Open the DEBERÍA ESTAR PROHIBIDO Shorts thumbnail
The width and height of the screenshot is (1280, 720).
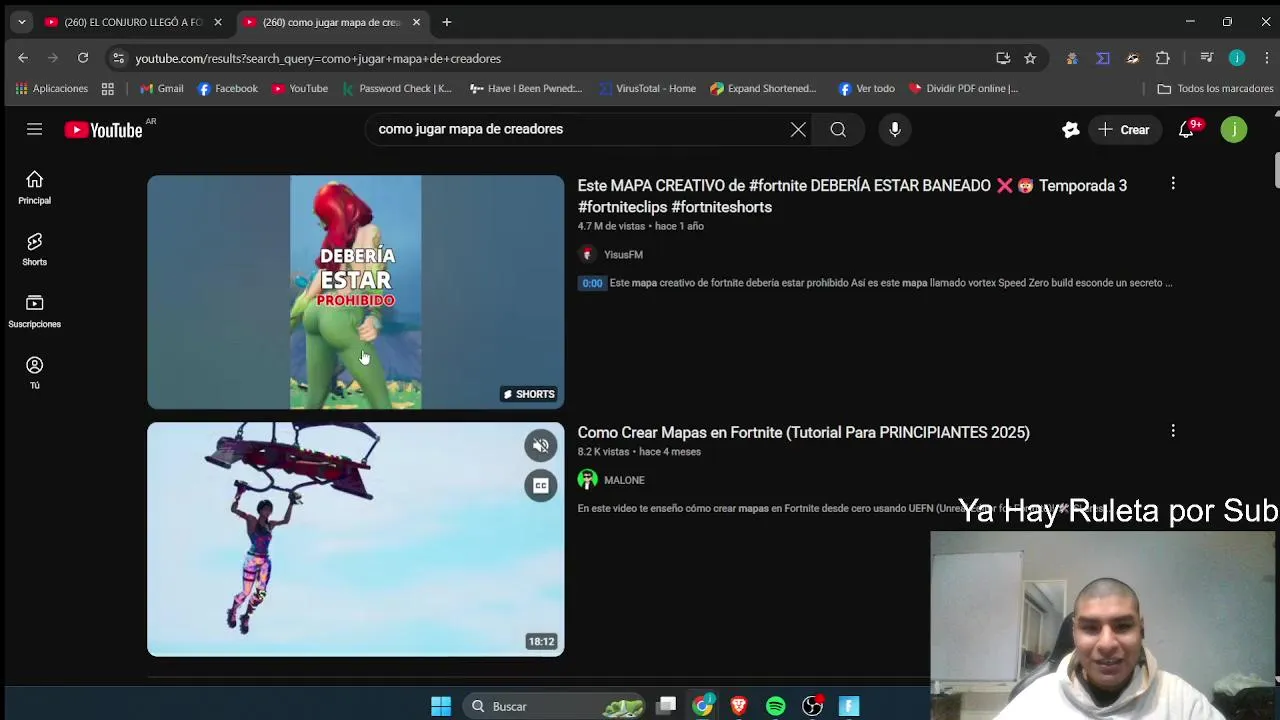(x=355, y=292)
